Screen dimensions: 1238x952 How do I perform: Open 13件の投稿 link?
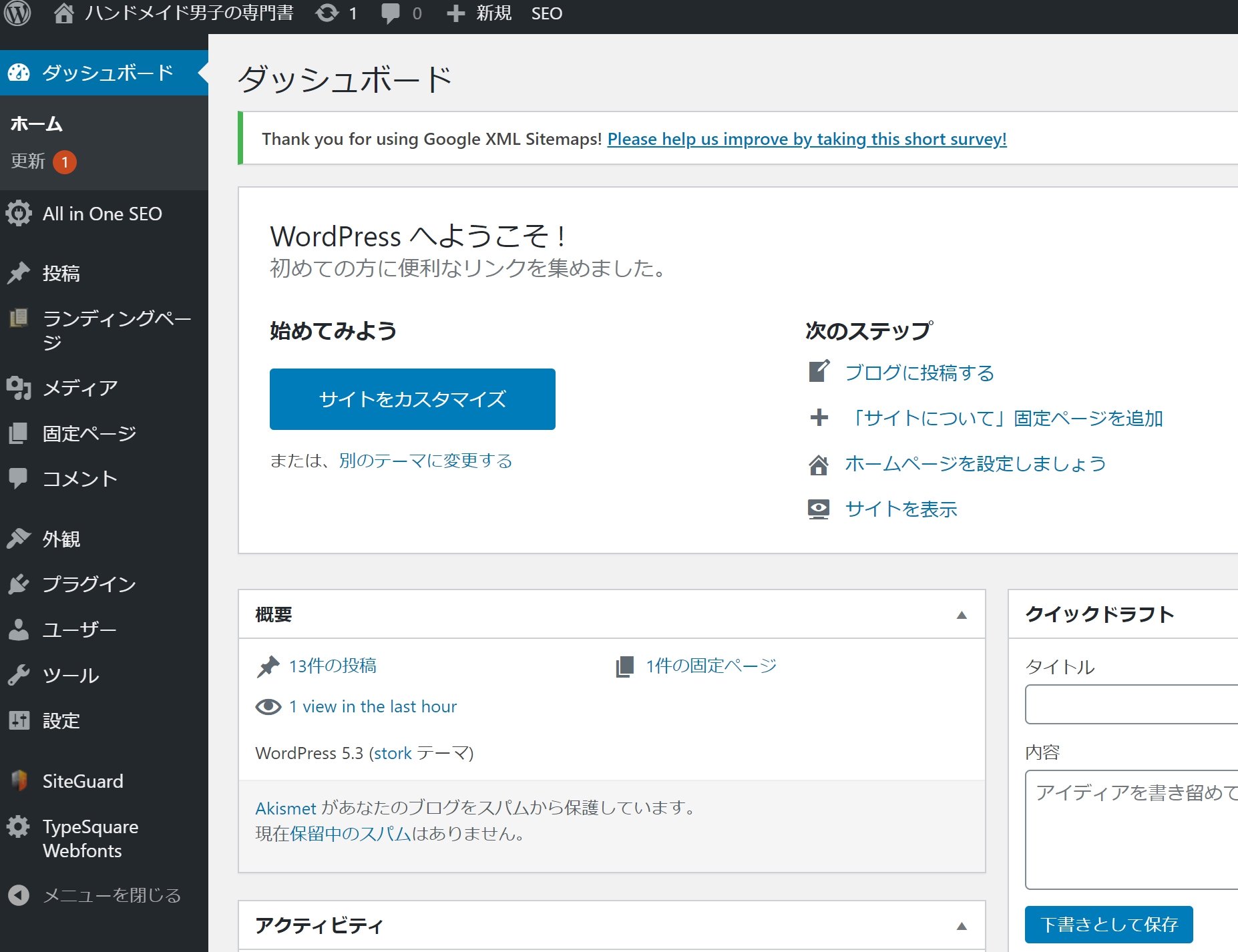[333, 666]
